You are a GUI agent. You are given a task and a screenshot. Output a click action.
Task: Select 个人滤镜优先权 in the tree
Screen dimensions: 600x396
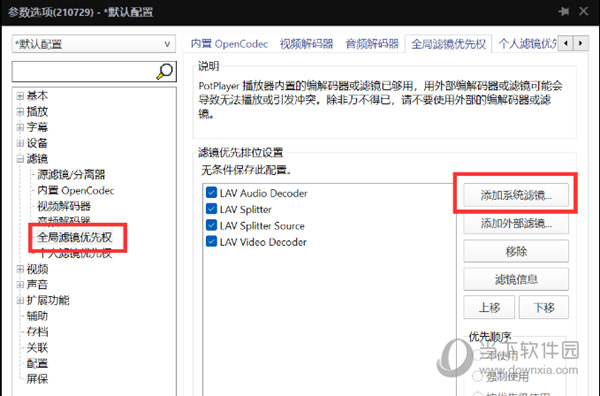pos(75,253)
